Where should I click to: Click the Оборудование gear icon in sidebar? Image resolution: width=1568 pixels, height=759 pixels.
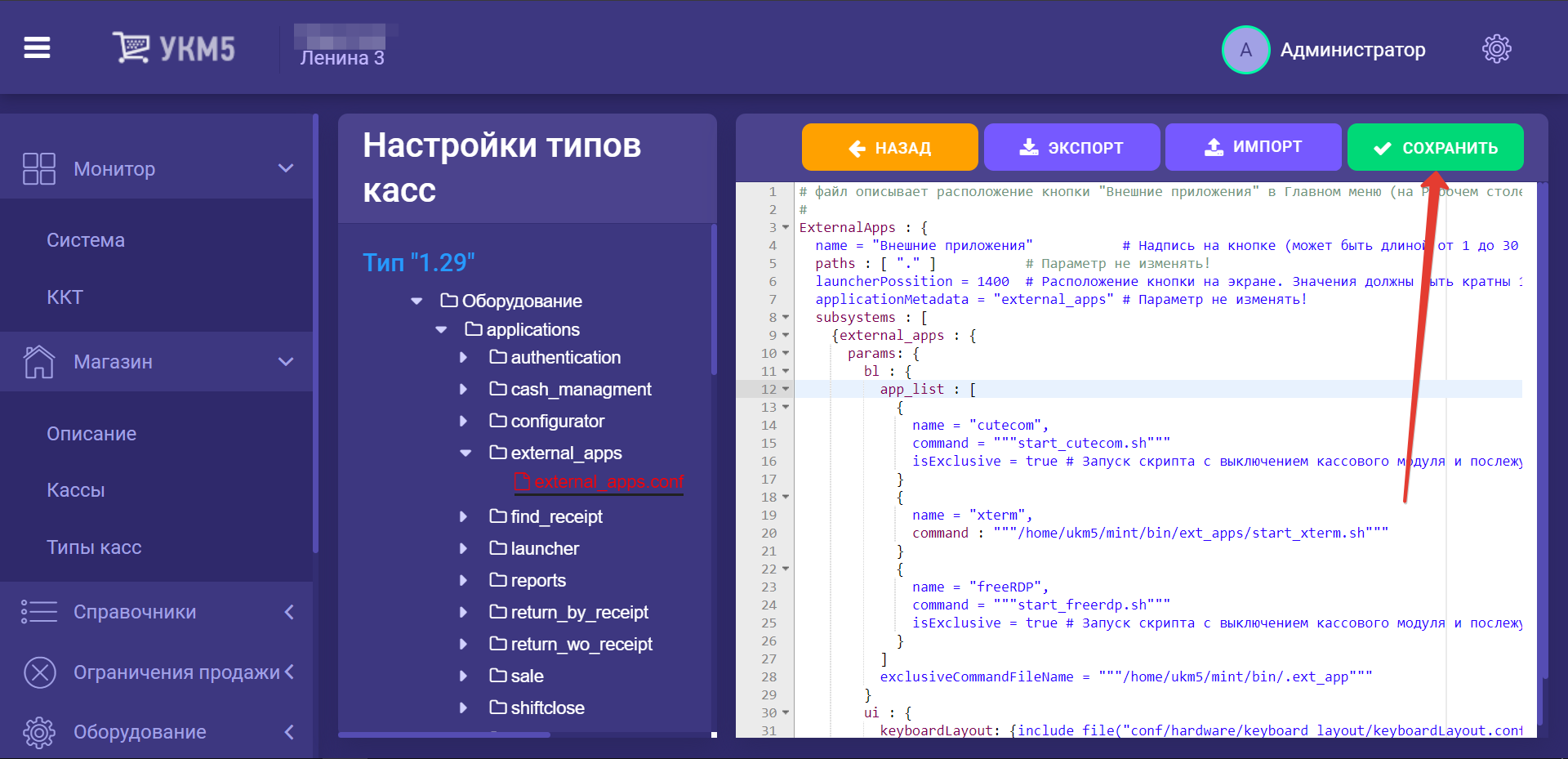[39, 732]
